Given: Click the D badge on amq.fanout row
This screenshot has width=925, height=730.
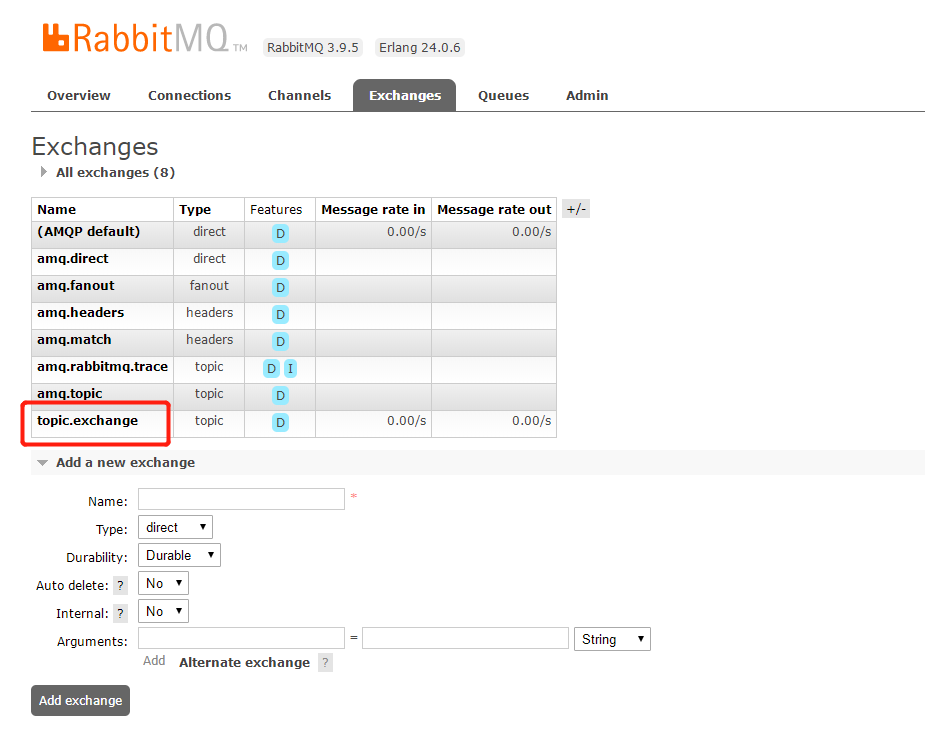Looking at the screenshot, I should 280,287.
